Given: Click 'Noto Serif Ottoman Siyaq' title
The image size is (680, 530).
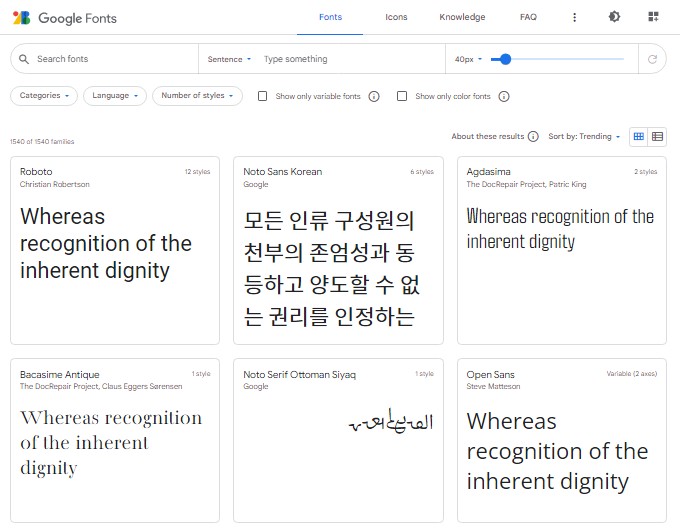Looking at the screenshot, I should 299,374.
